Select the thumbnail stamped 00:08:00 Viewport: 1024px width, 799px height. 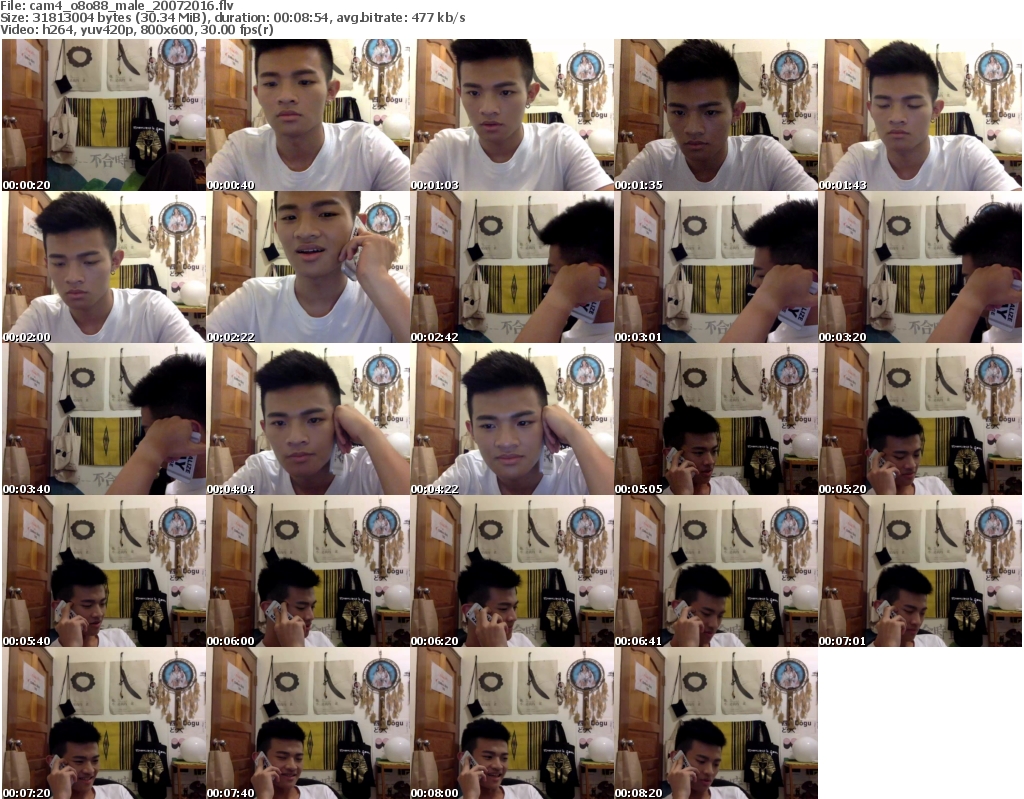coord(512,723)
